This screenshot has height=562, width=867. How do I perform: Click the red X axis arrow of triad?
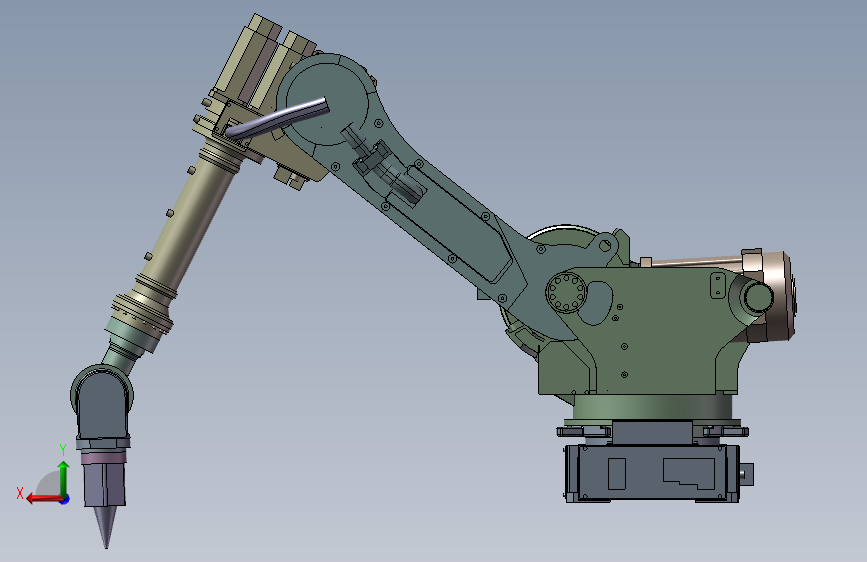point(43,499)
